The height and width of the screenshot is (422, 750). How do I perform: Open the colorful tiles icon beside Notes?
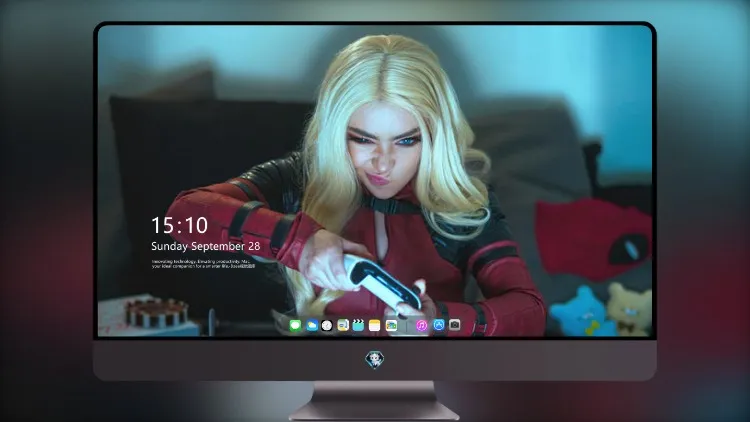tap(391, 326)
